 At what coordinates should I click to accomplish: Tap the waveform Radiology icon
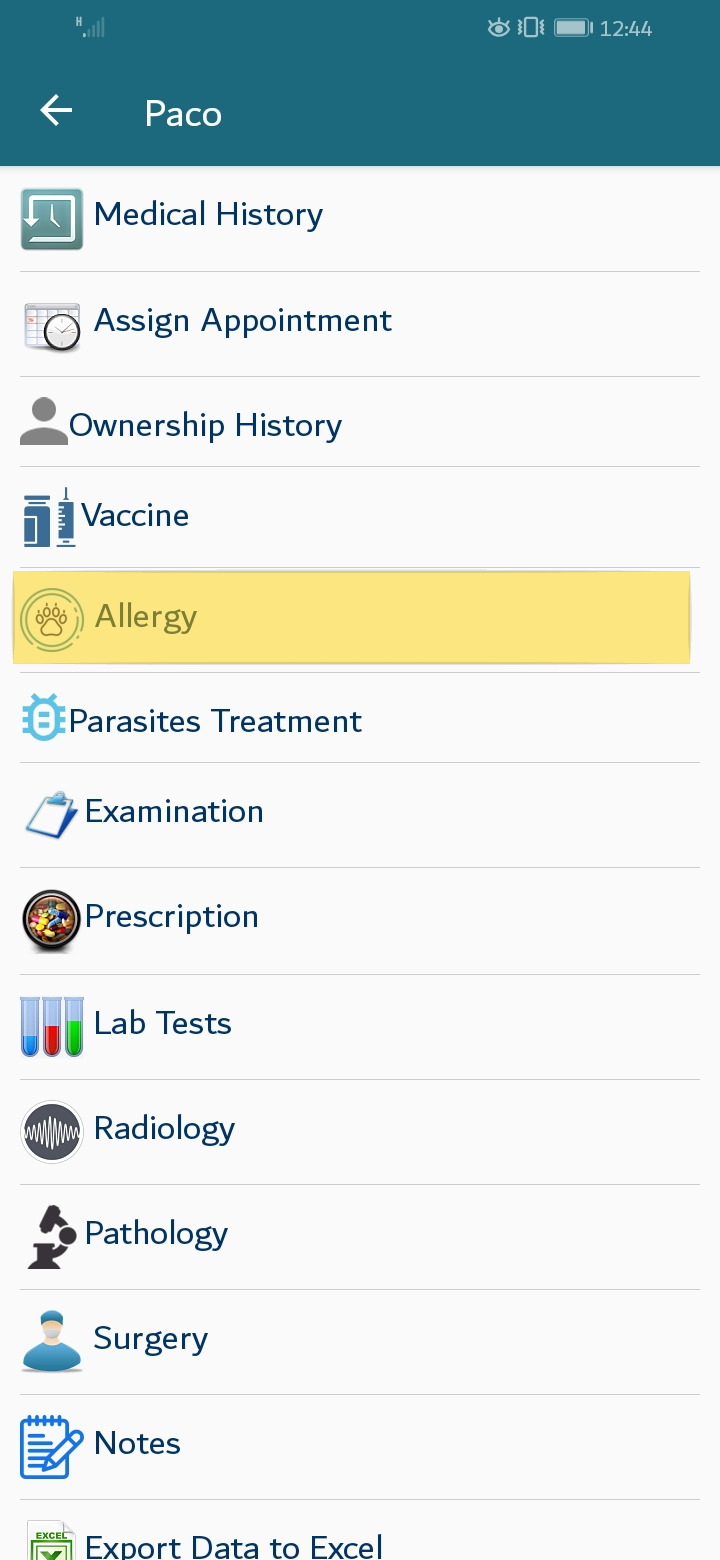(x=52, y=1132)
